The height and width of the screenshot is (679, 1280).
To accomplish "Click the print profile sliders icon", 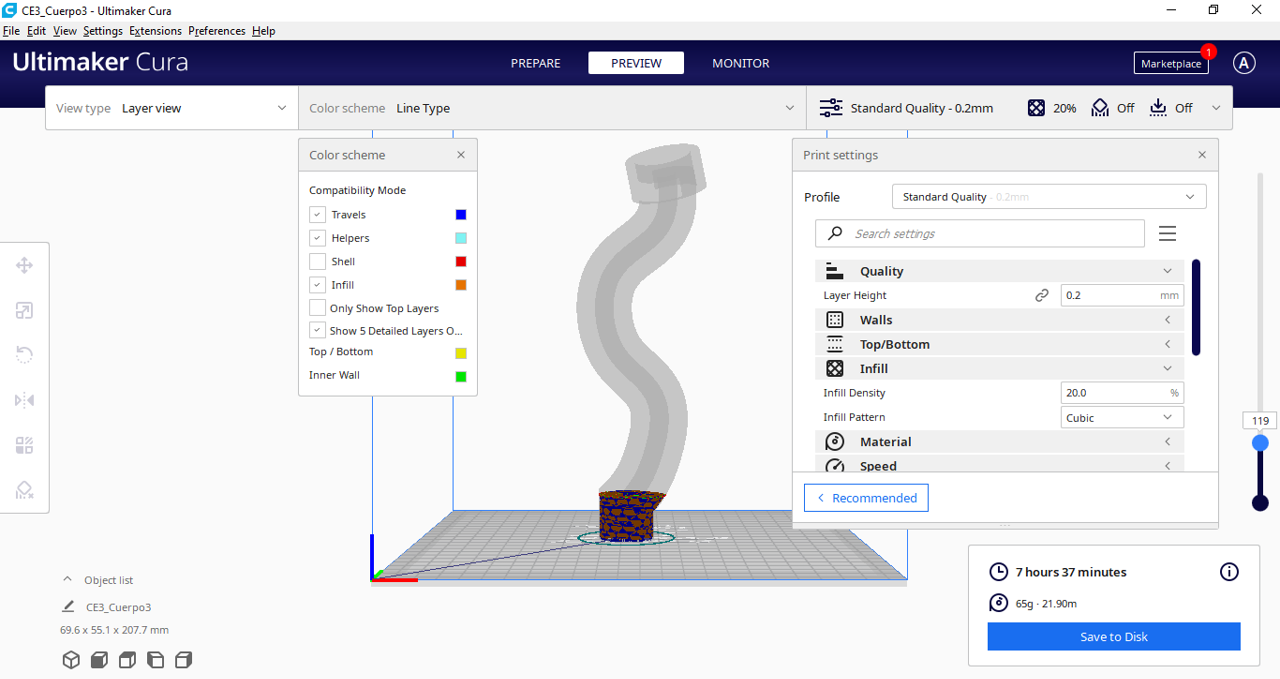I will coord(831,108).
